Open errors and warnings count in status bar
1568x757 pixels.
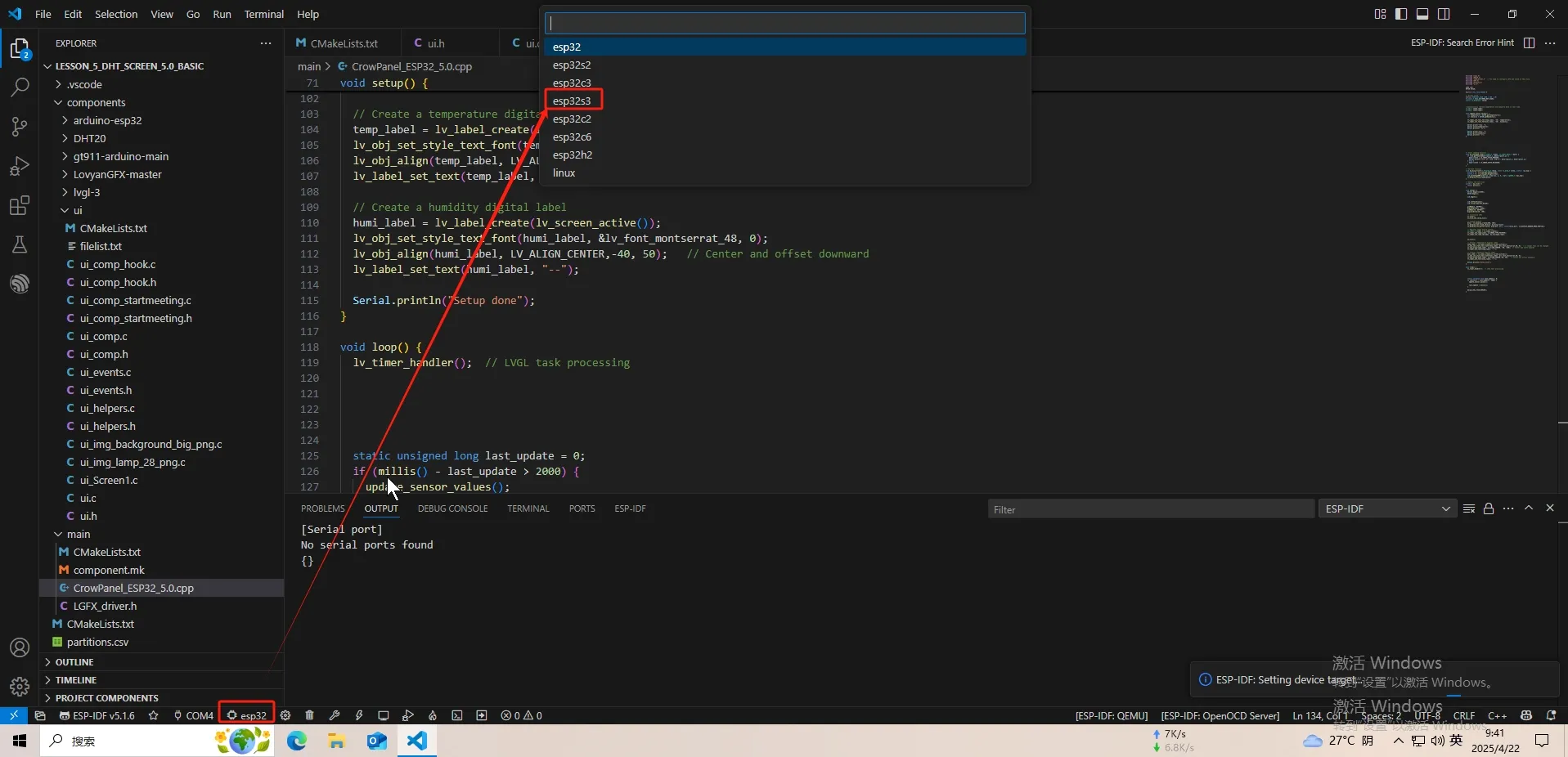(x=521, y=715)
